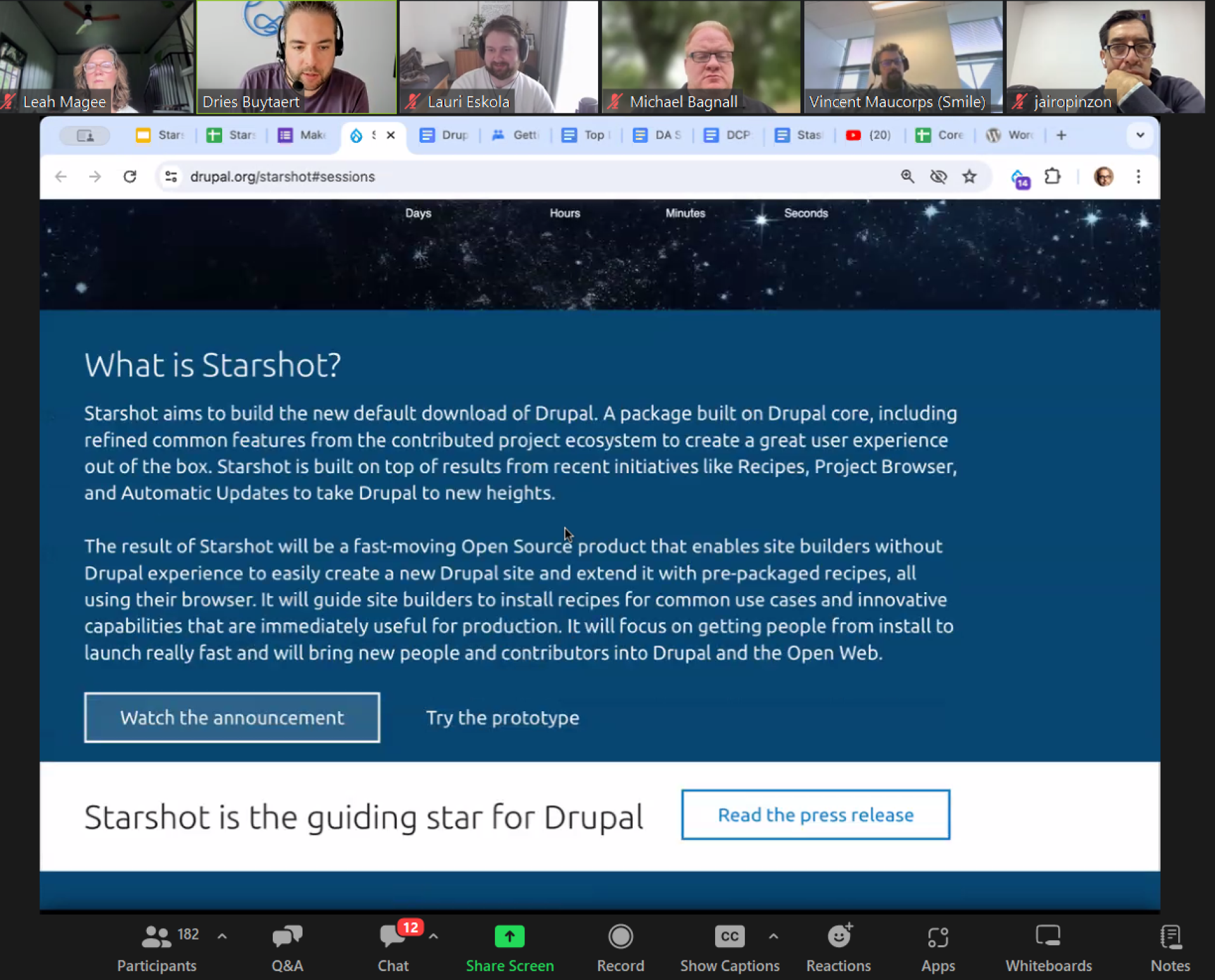This screenshot has height=980, width=1215.
Task: Select Michael Bagnall's video thumbnail
Action: pos(701,57)
